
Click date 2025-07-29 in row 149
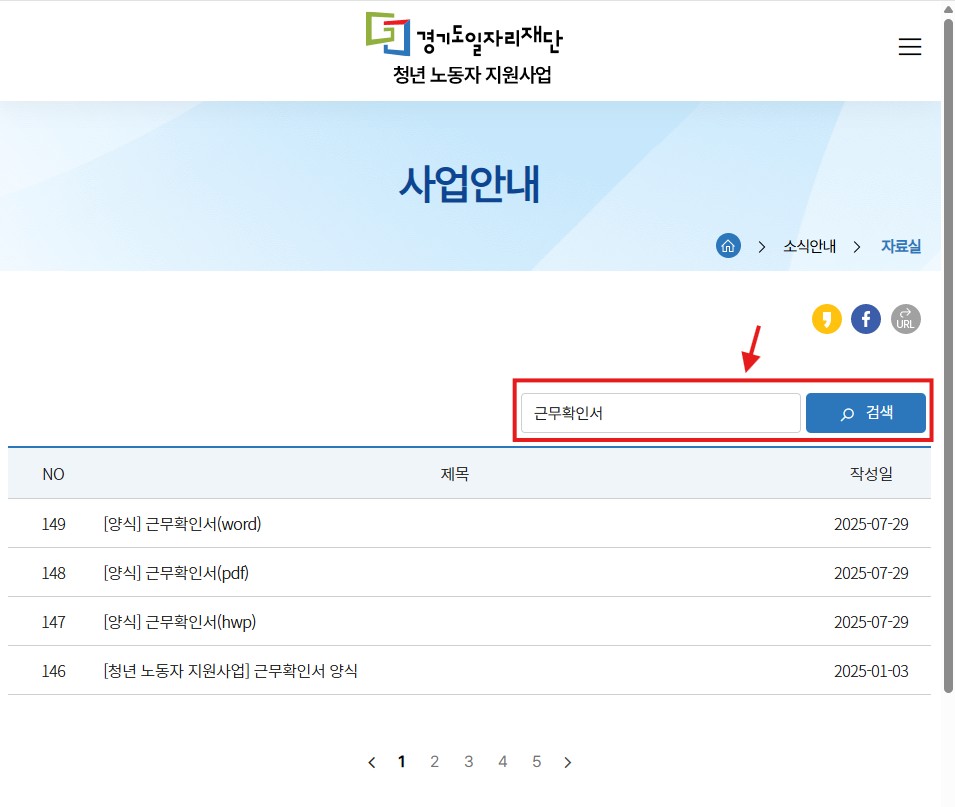click(871, 524)
